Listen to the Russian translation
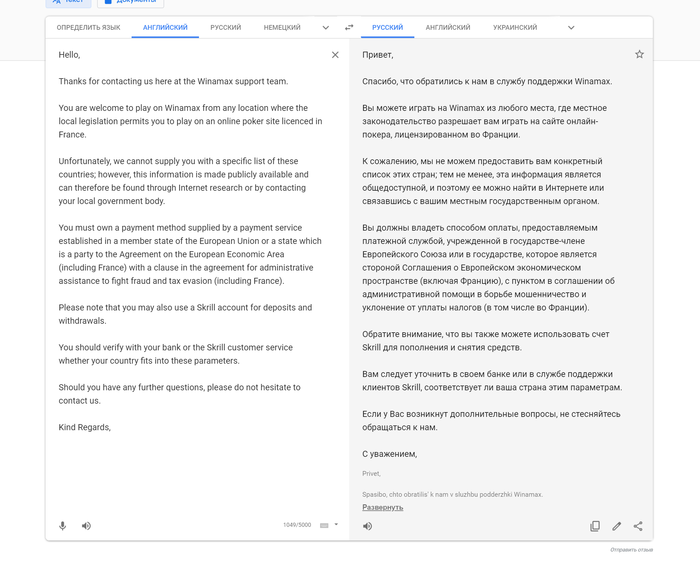 tap(367, 526)
